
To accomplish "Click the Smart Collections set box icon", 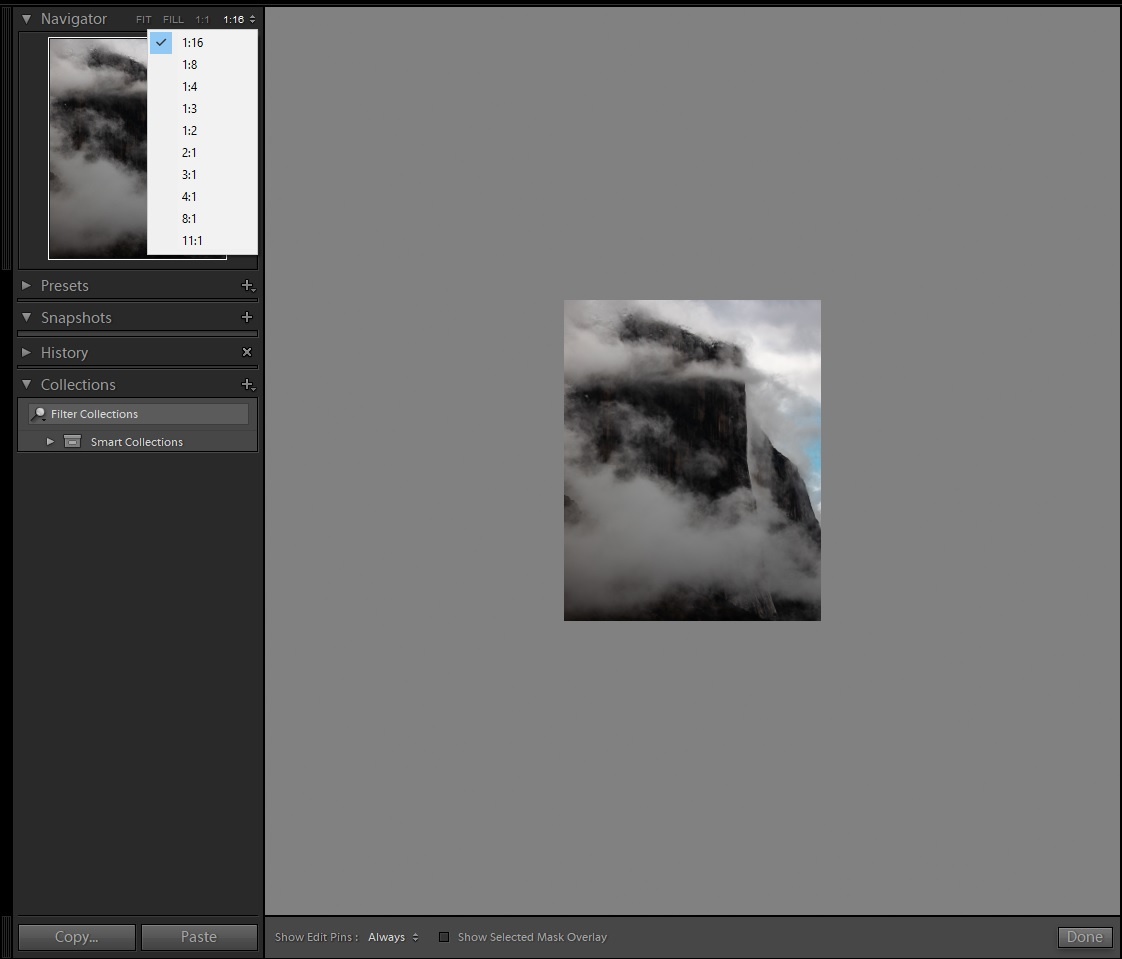I will pyautogui.click(x=72, y=442).
